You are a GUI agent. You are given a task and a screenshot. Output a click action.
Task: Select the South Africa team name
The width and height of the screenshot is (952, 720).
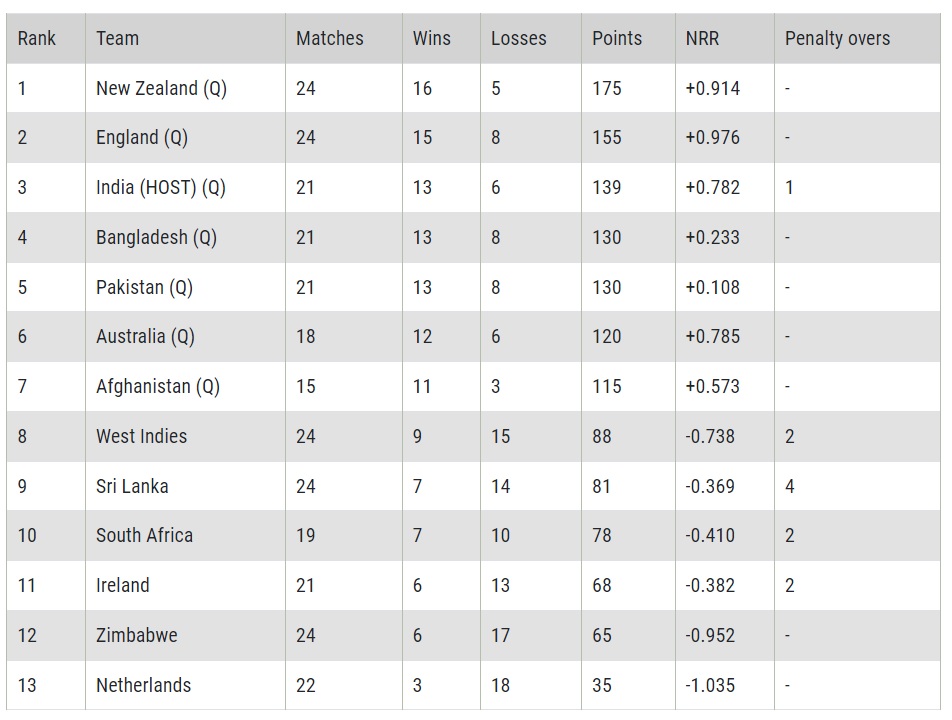coord(144,535)
